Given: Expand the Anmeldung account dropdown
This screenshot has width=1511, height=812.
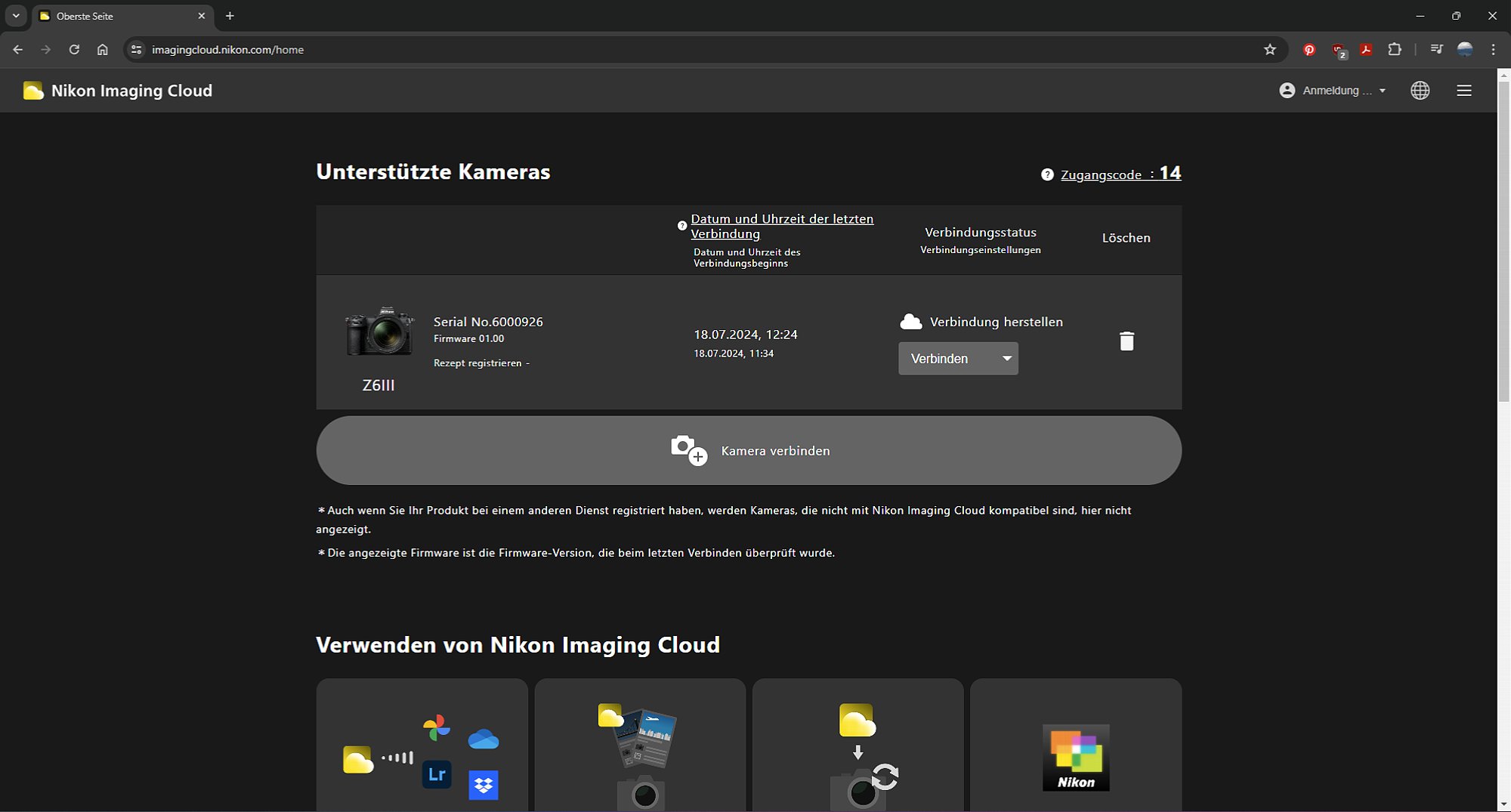Looking at the screenshot, I should (1333, 91).
